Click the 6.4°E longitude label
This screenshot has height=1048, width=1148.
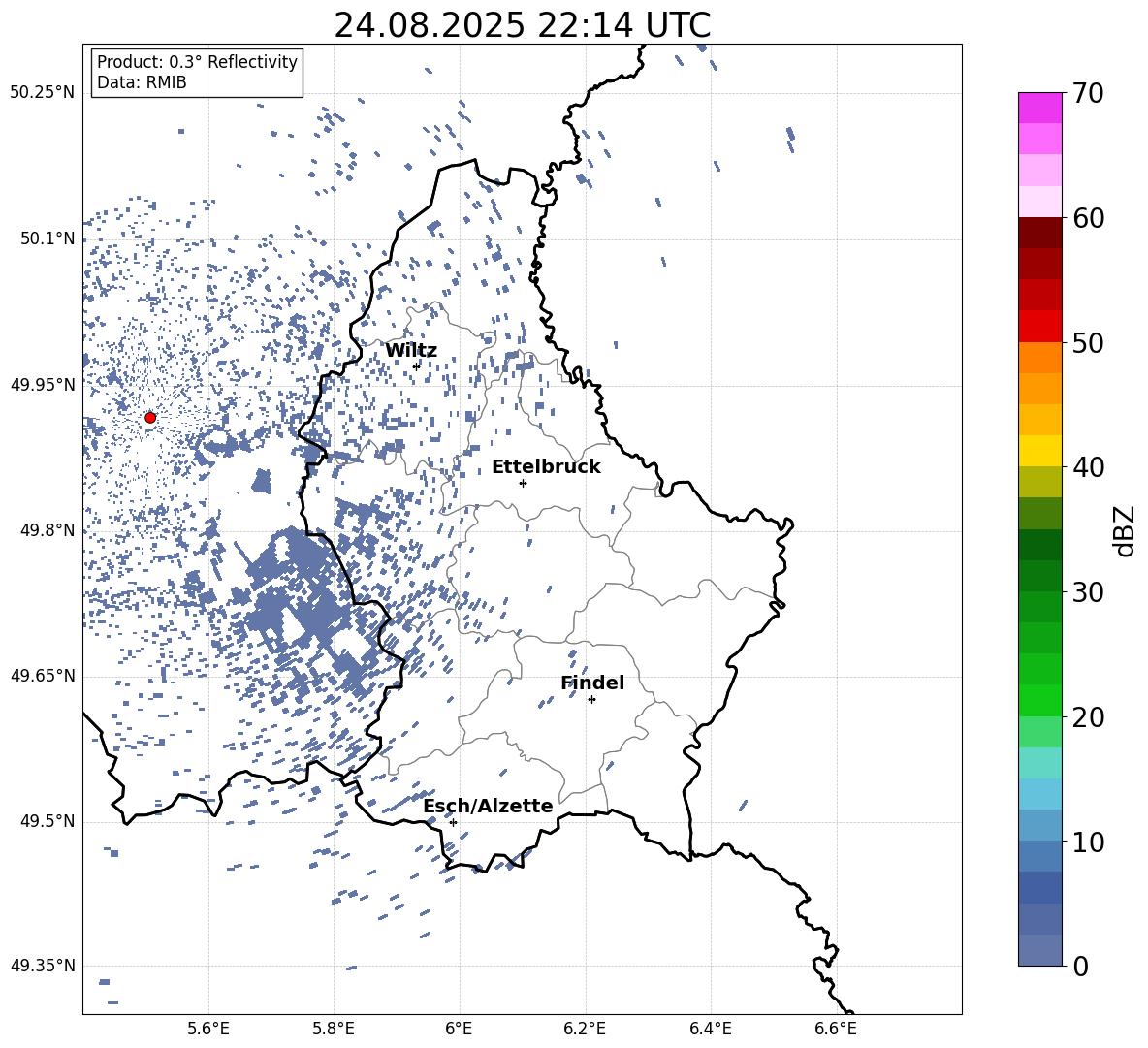[x=710, y=1029]
